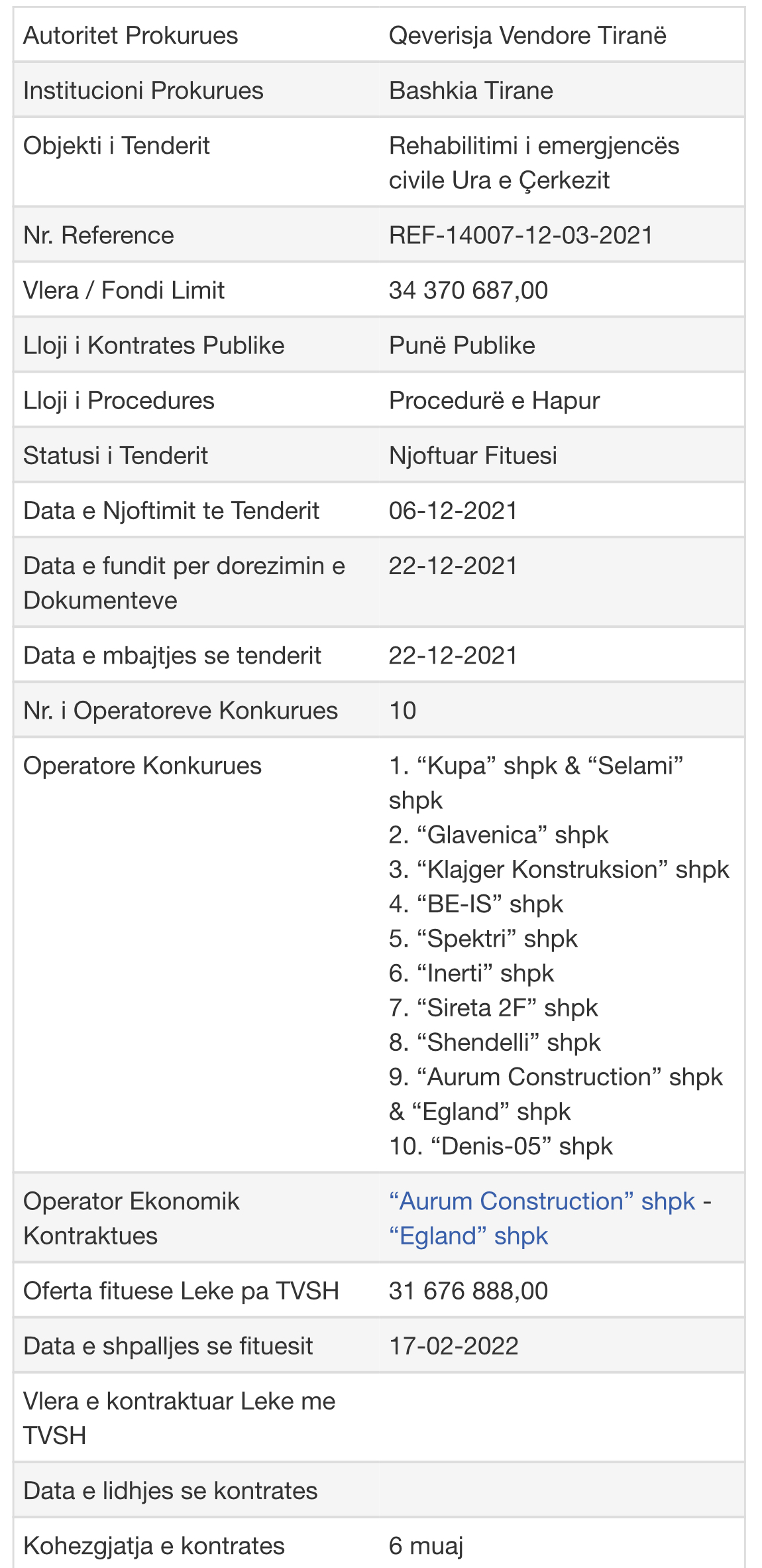
Task: Click the Oferta fituese Leke pa TVSH label
Action: coord(181,1291)
